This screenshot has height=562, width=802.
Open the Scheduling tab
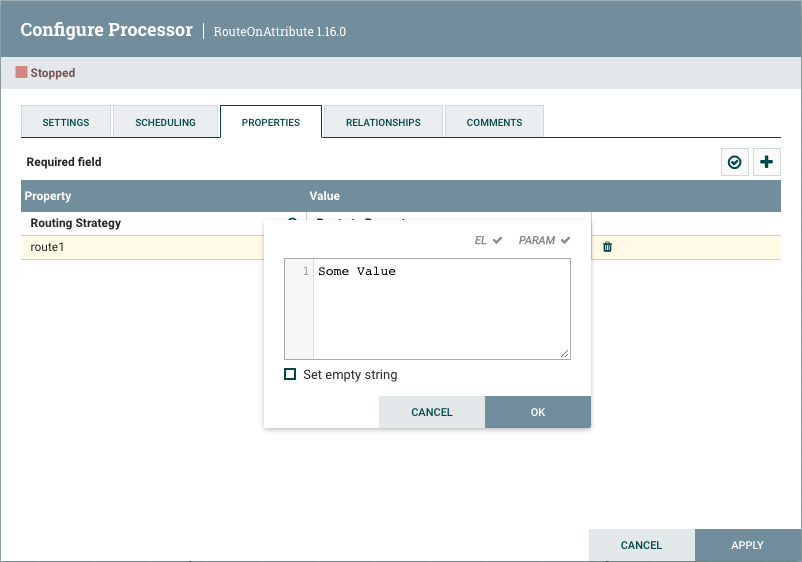pos(166,122)
